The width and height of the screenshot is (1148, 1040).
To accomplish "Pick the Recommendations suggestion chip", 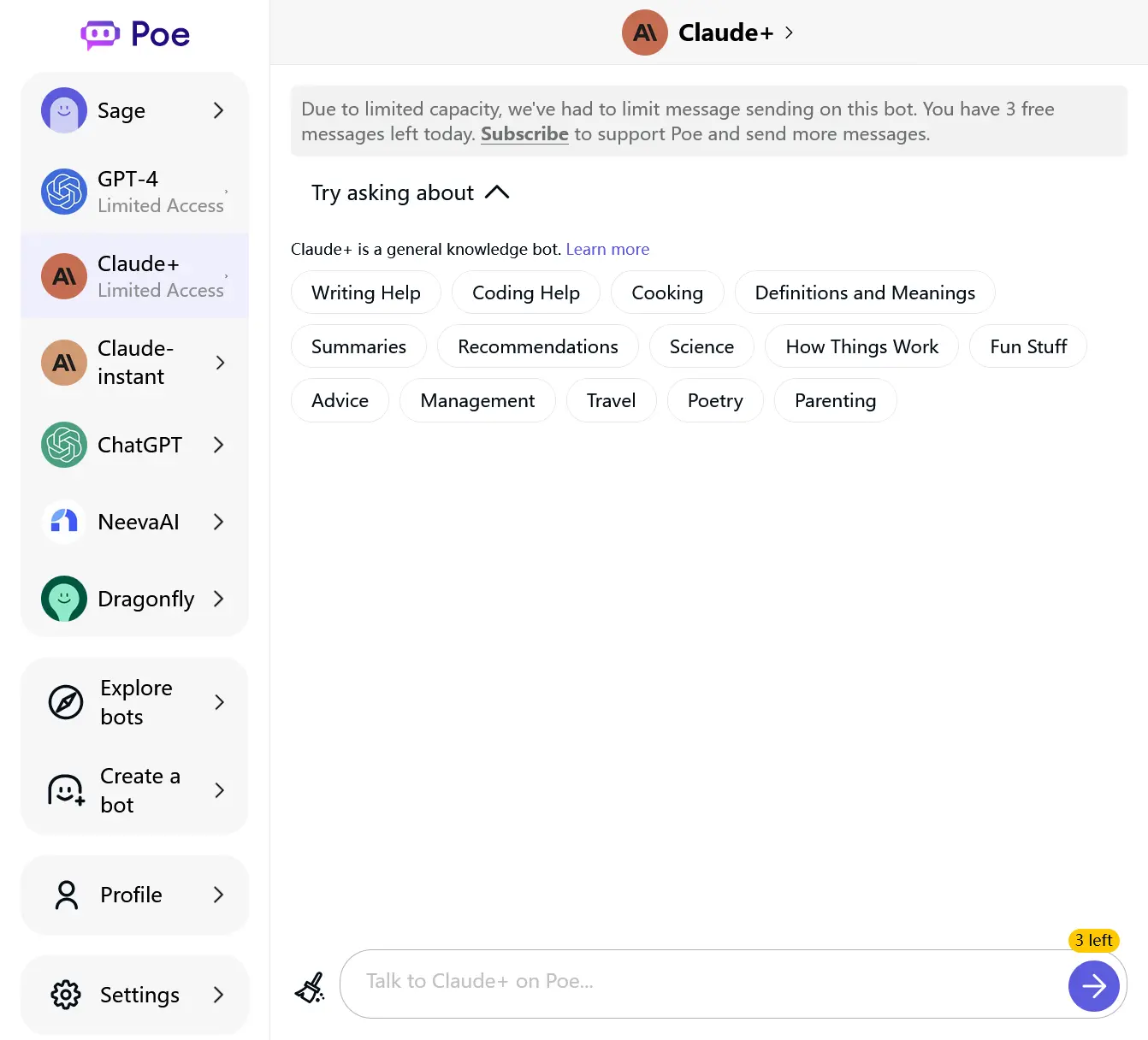I will (538, 346).
